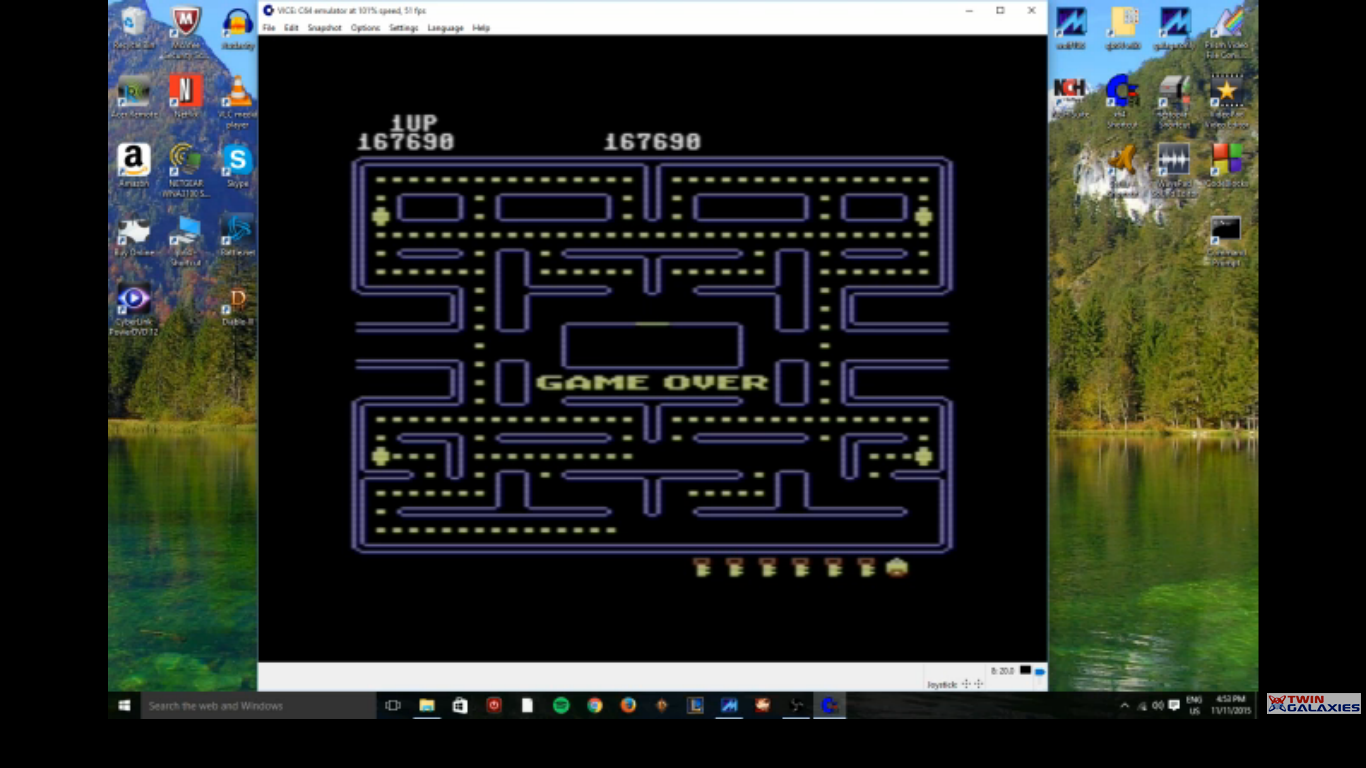This screenshot has width=1366, height=768.
Task: Open the Language menu
Action: pos(445,28)
